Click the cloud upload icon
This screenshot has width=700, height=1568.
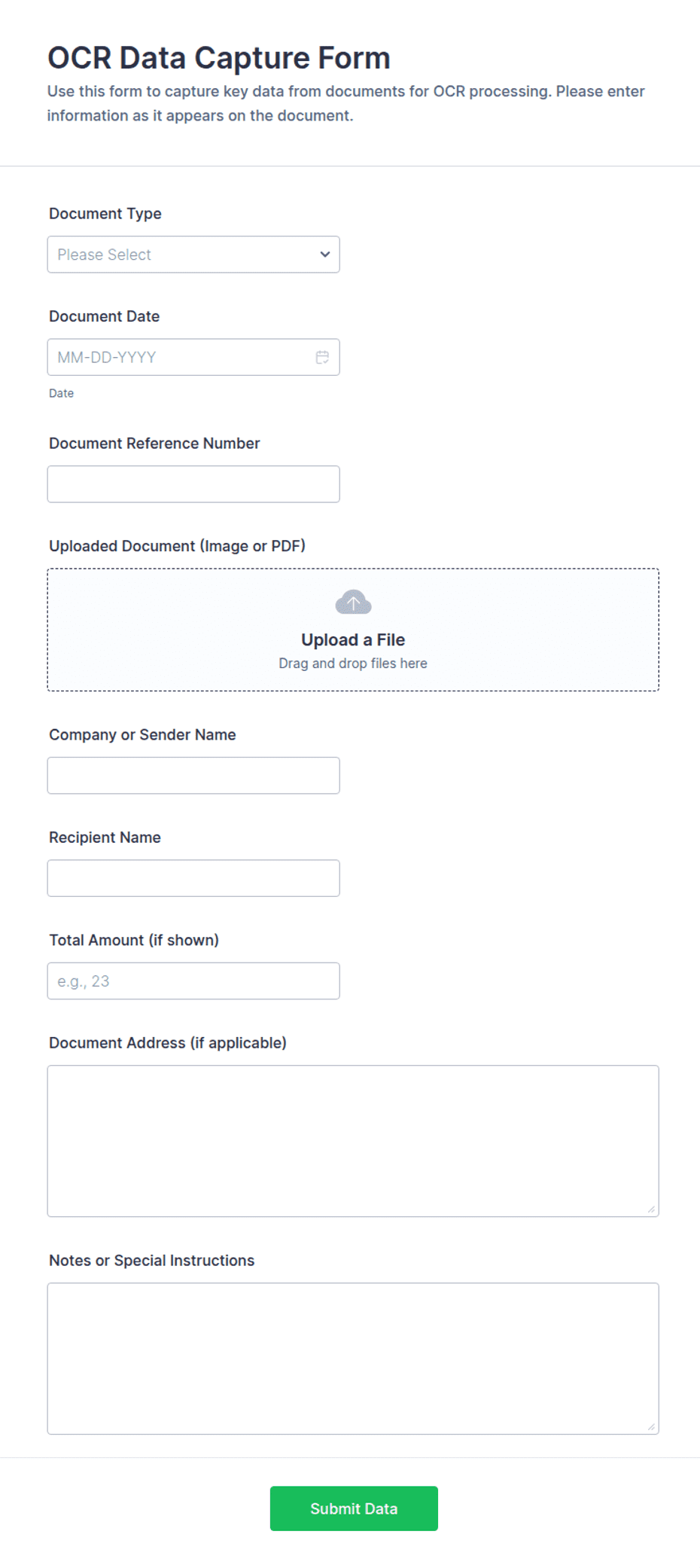coord(353,602)
